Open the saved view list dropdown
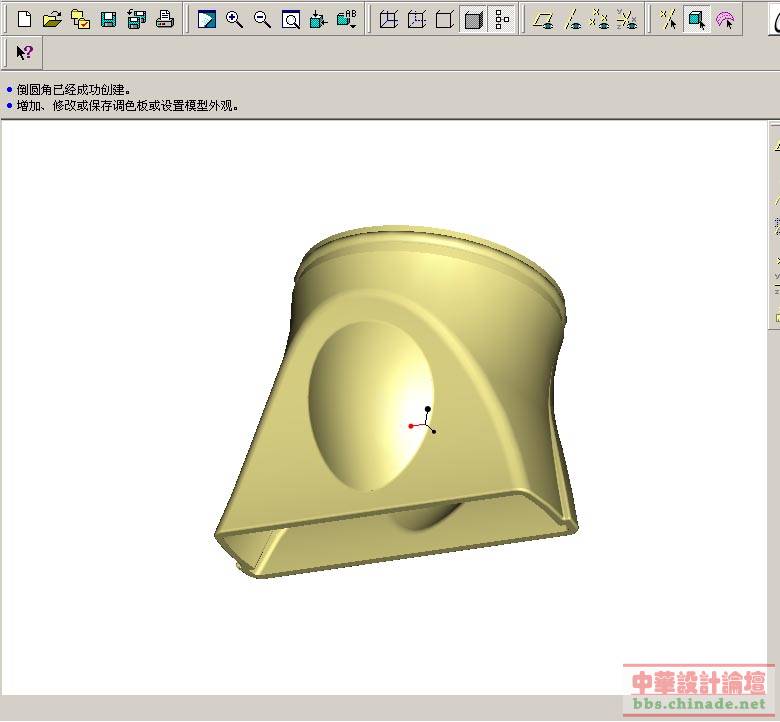The image size is (780, 722). coord(347,19)
